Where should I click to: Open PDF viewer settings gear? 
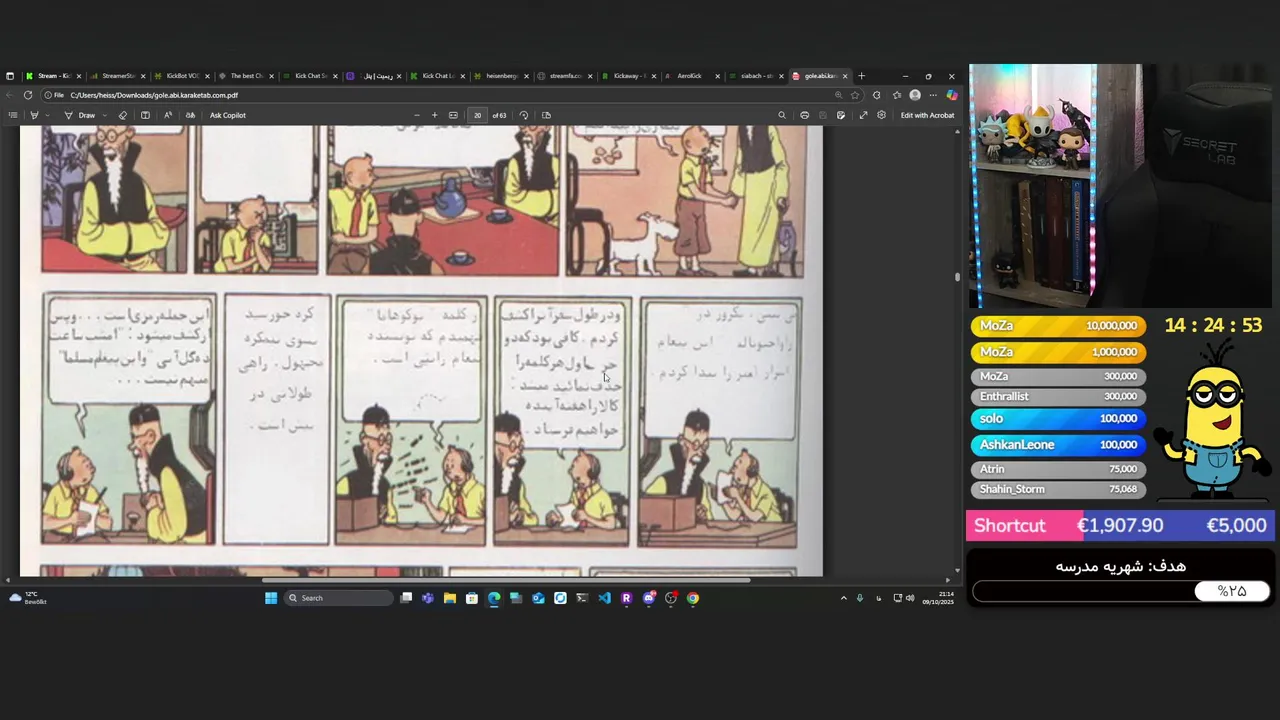[x=881, y=115]
